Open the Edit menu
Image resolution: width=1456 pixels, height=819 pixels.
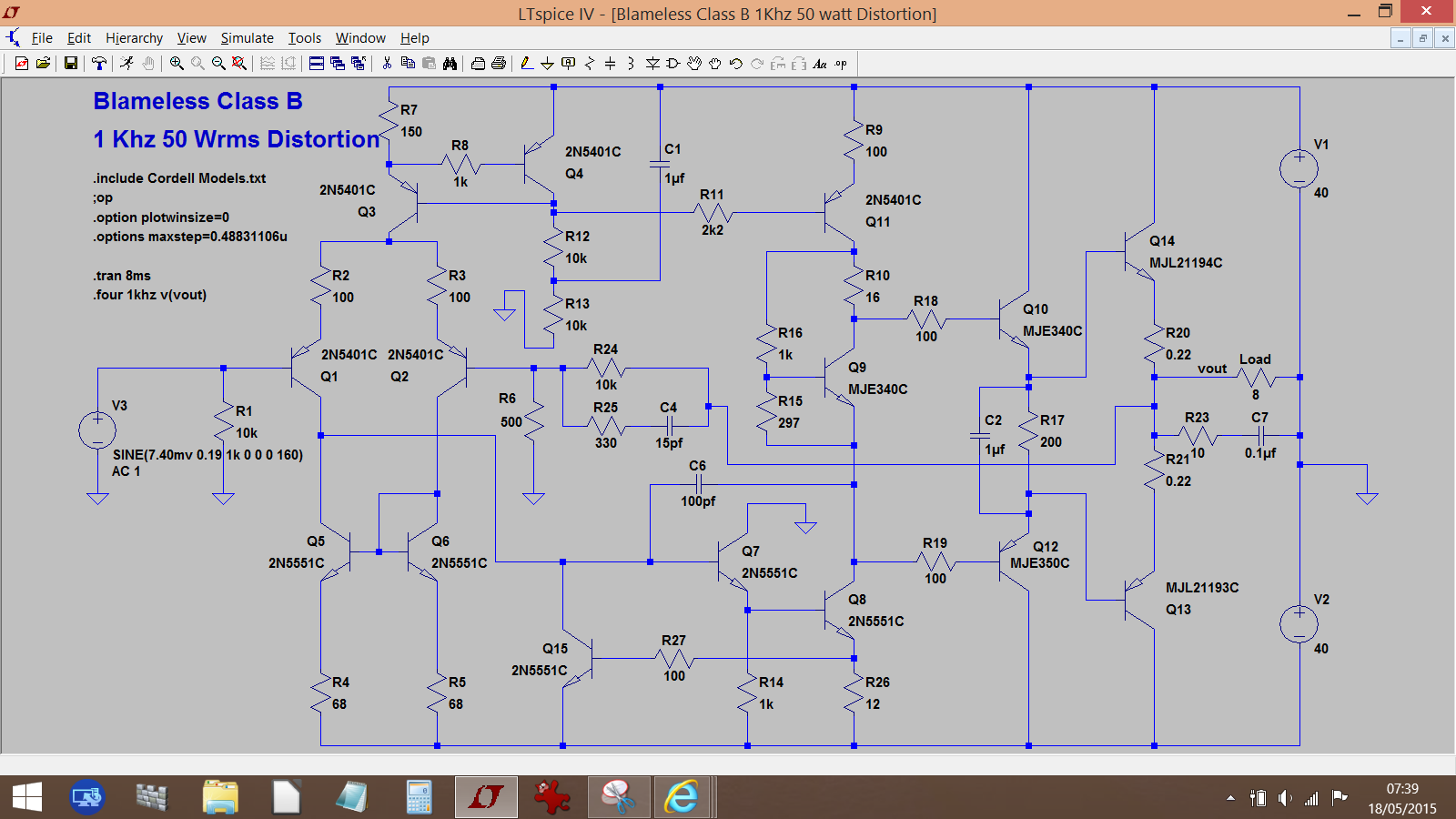tap(79, 38)
